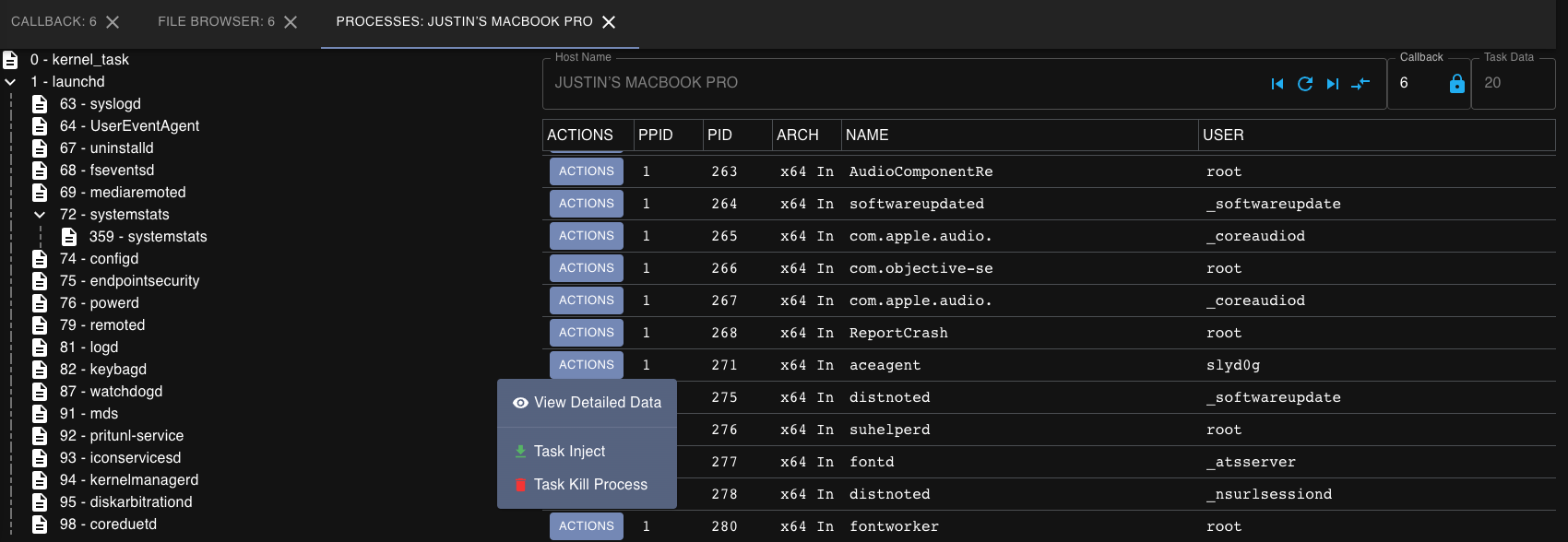Click the file icon next to 76 - powerd
Screen dimensions: 1568x542
tap(40, 303)
